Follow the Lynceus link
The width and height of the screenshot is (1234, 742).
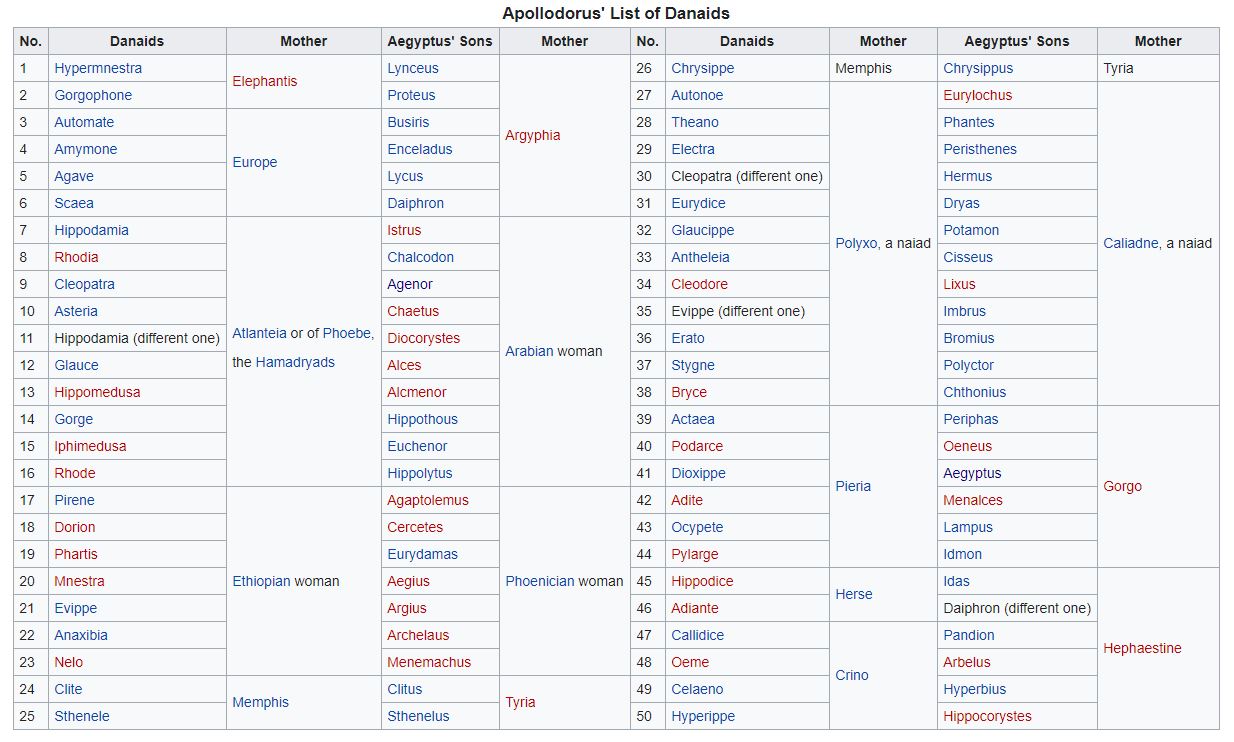click(x=413, y=68)
